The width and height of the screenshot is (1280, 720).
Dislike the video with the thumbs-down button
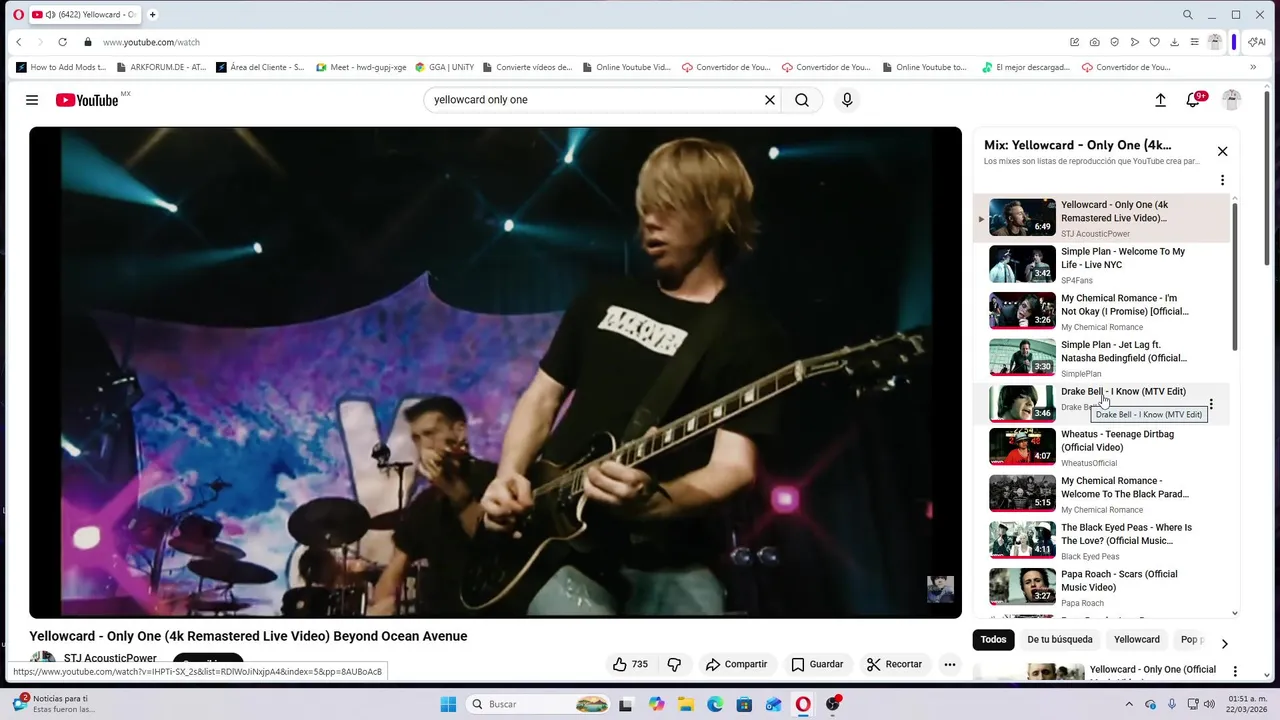coord(674,664)
